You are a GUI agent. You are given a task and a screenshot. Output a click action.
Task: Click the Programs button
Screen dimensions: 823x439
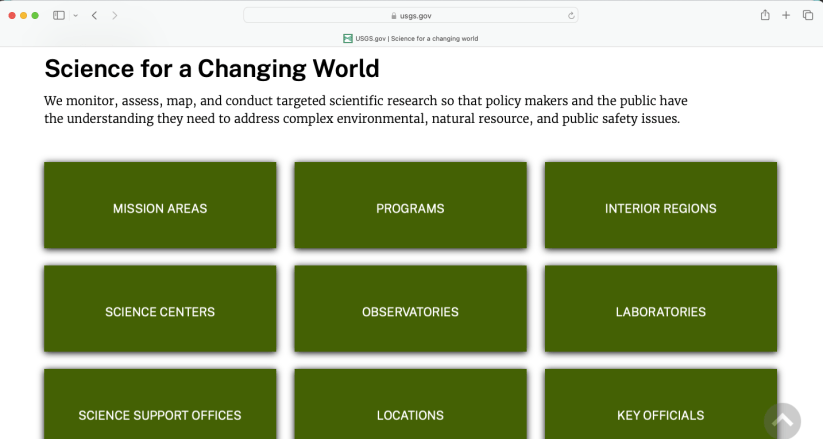410,208
